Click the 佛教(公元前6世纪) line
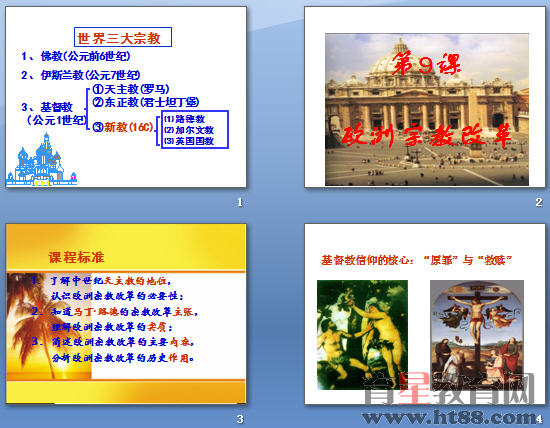The height and width of the screenshot is (428, 550). tap(76, 56)
